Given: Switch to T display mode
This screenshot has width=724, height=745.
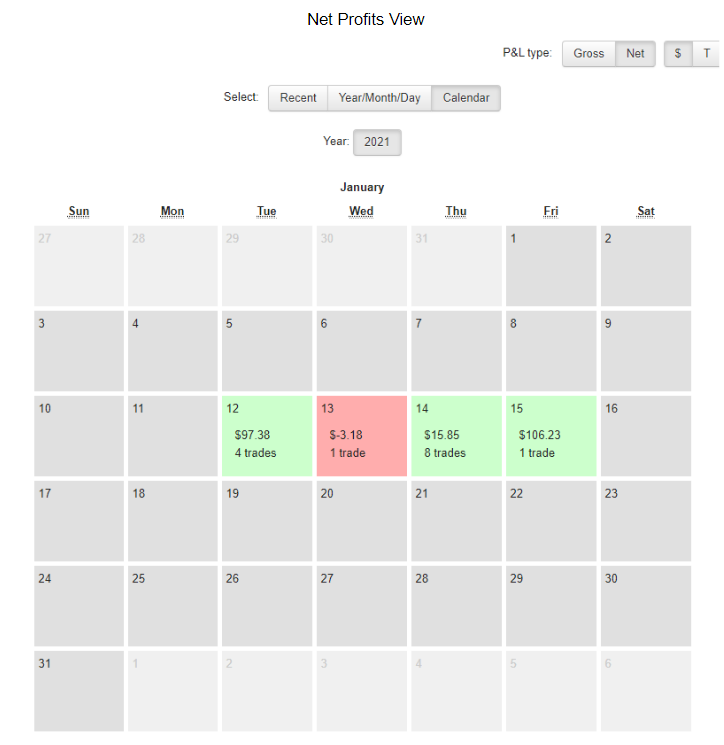Looking at the screenshot, I should 706,54.
